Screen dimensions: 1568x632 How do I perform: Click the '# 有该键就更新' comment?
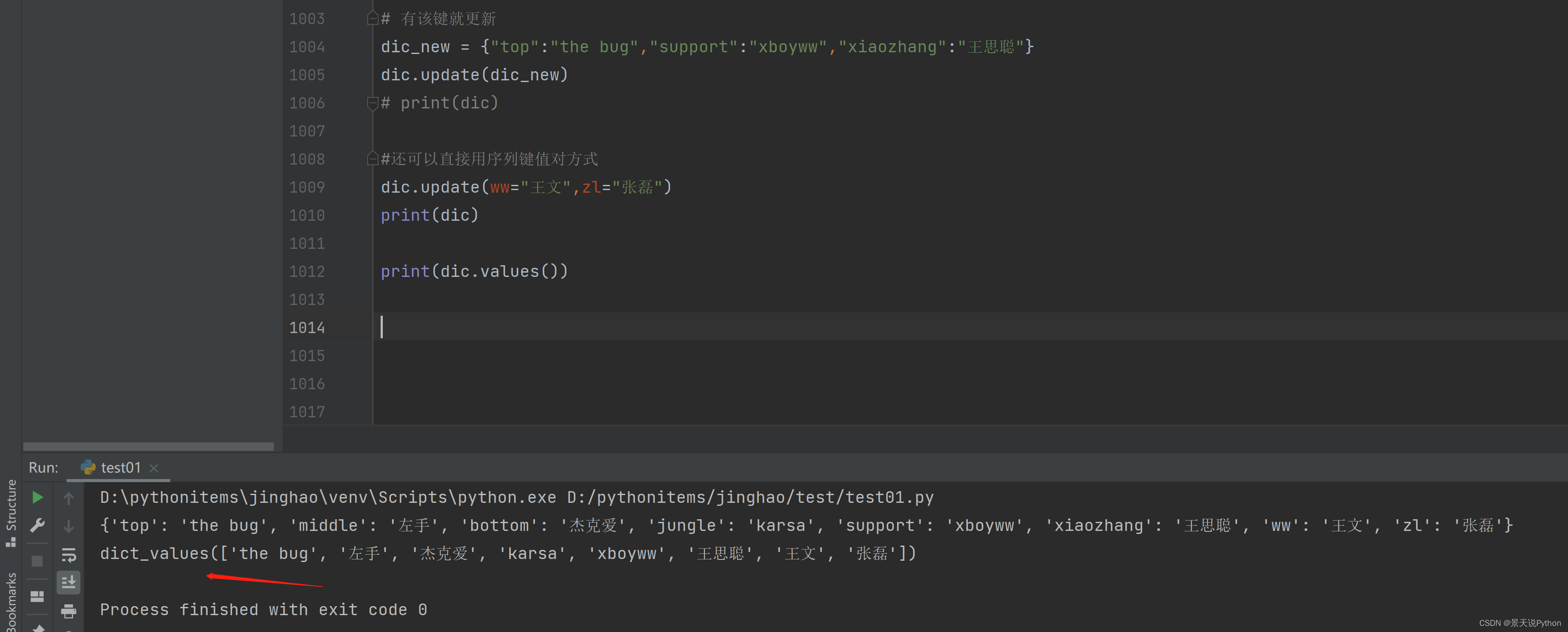(438, 19)
